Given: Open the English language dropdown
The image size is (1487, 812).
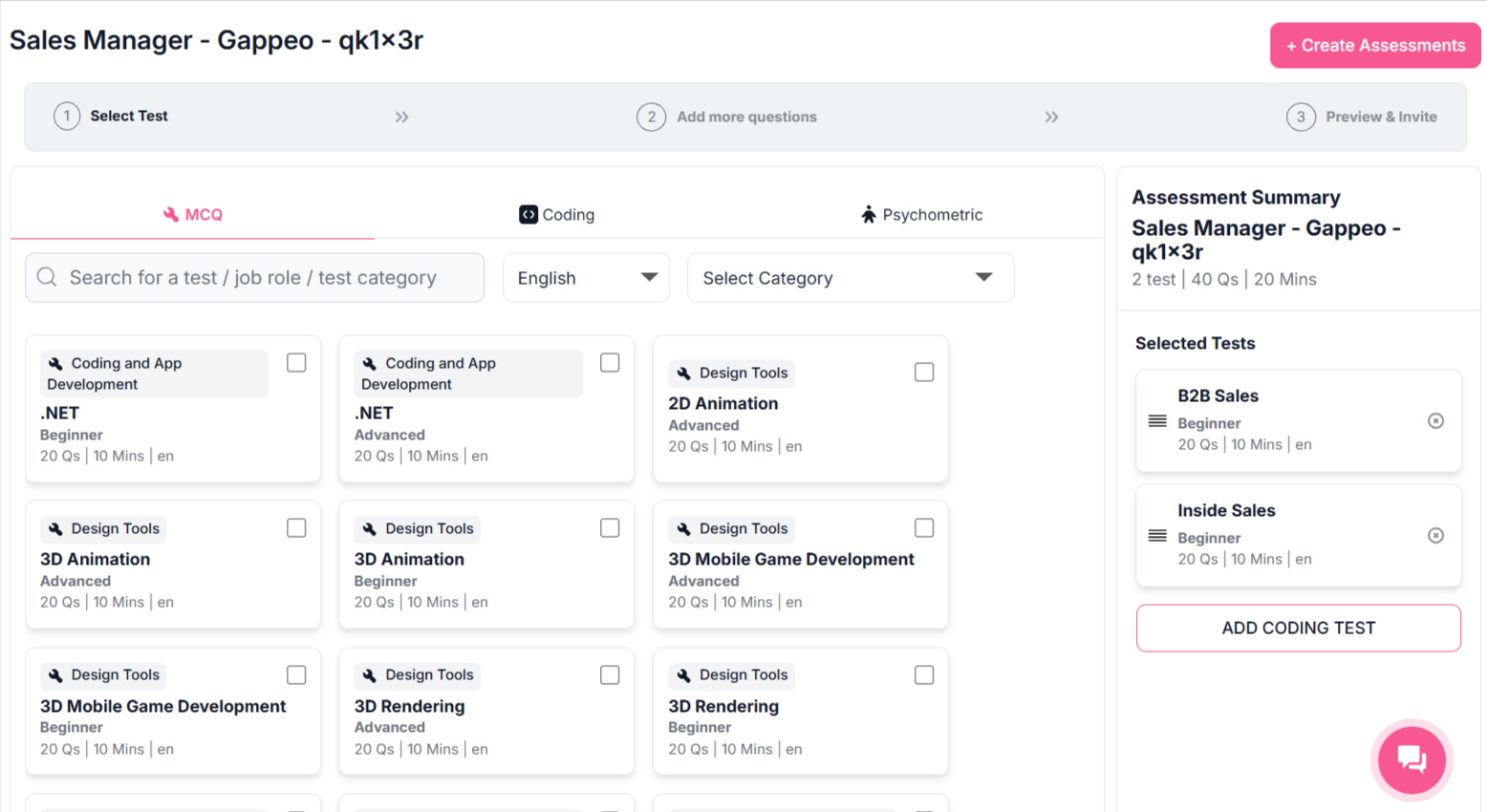Looking at the screenshot, I should point(586,278).
